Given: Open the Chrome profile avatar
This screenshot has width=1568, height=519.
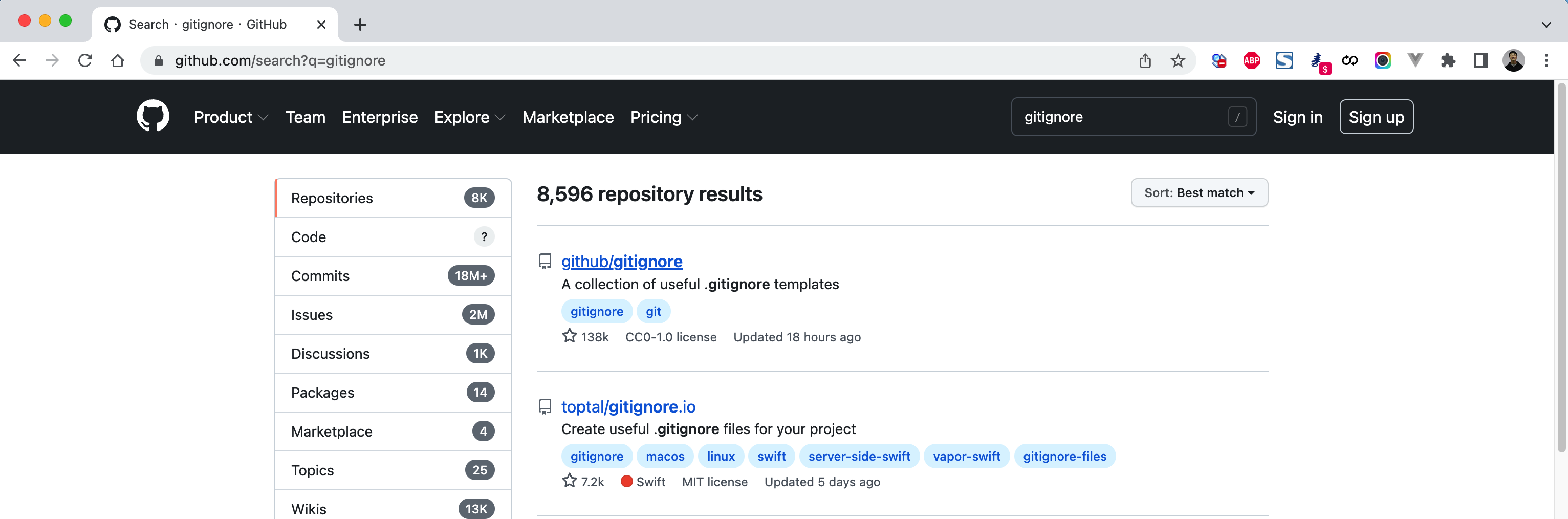Looking at the screenshot, I should coord(1513,60).
